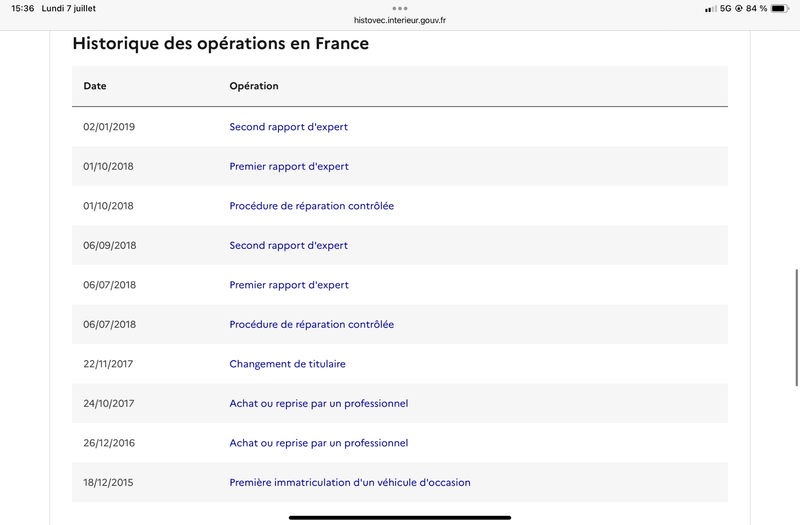
Task: Tap the 5G network indicator
Action: point(725,9)
